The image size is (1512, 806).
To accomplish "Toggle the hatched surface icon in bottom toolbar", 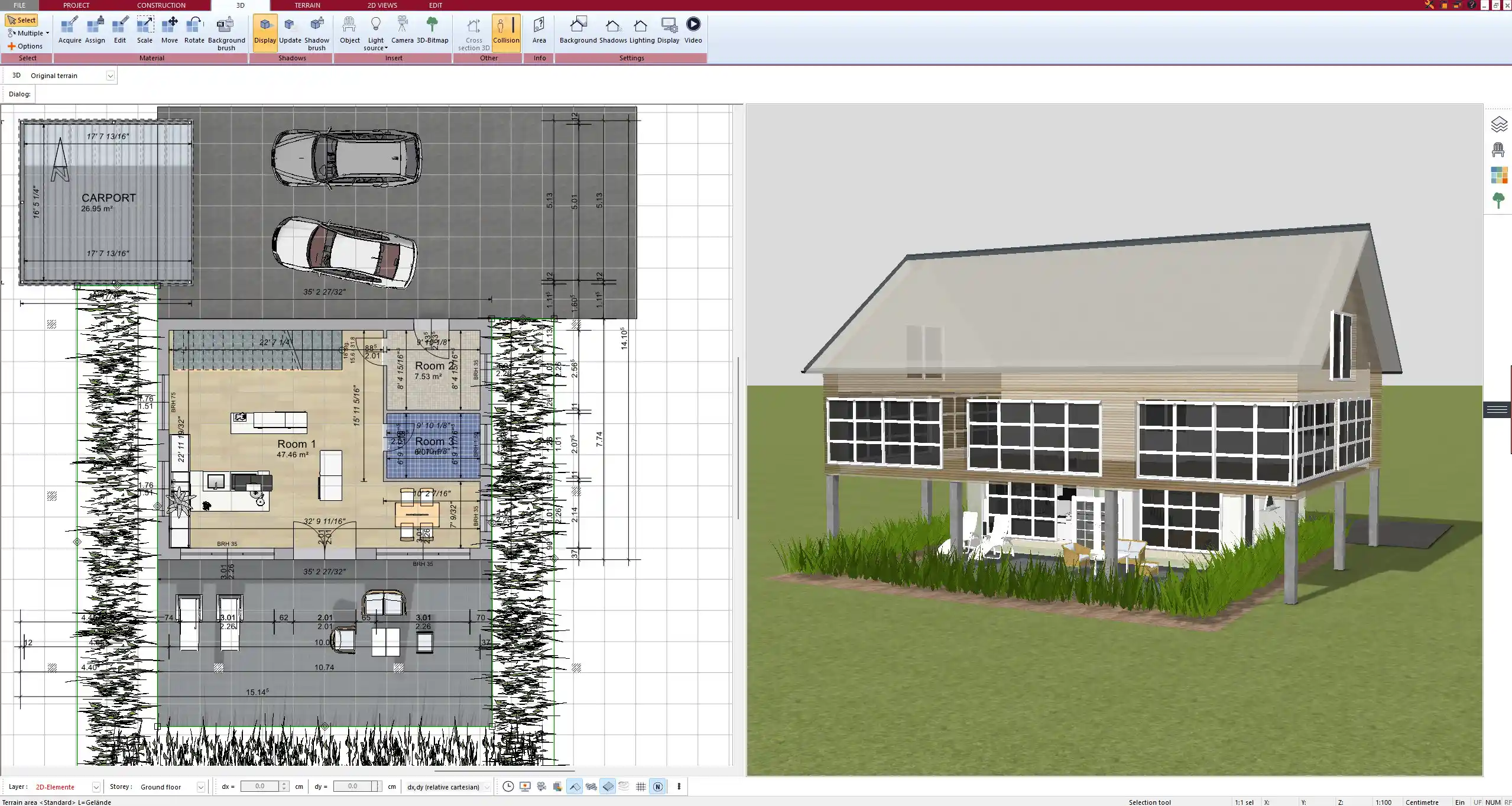I will pyautogui.click(x=591, y=786).
